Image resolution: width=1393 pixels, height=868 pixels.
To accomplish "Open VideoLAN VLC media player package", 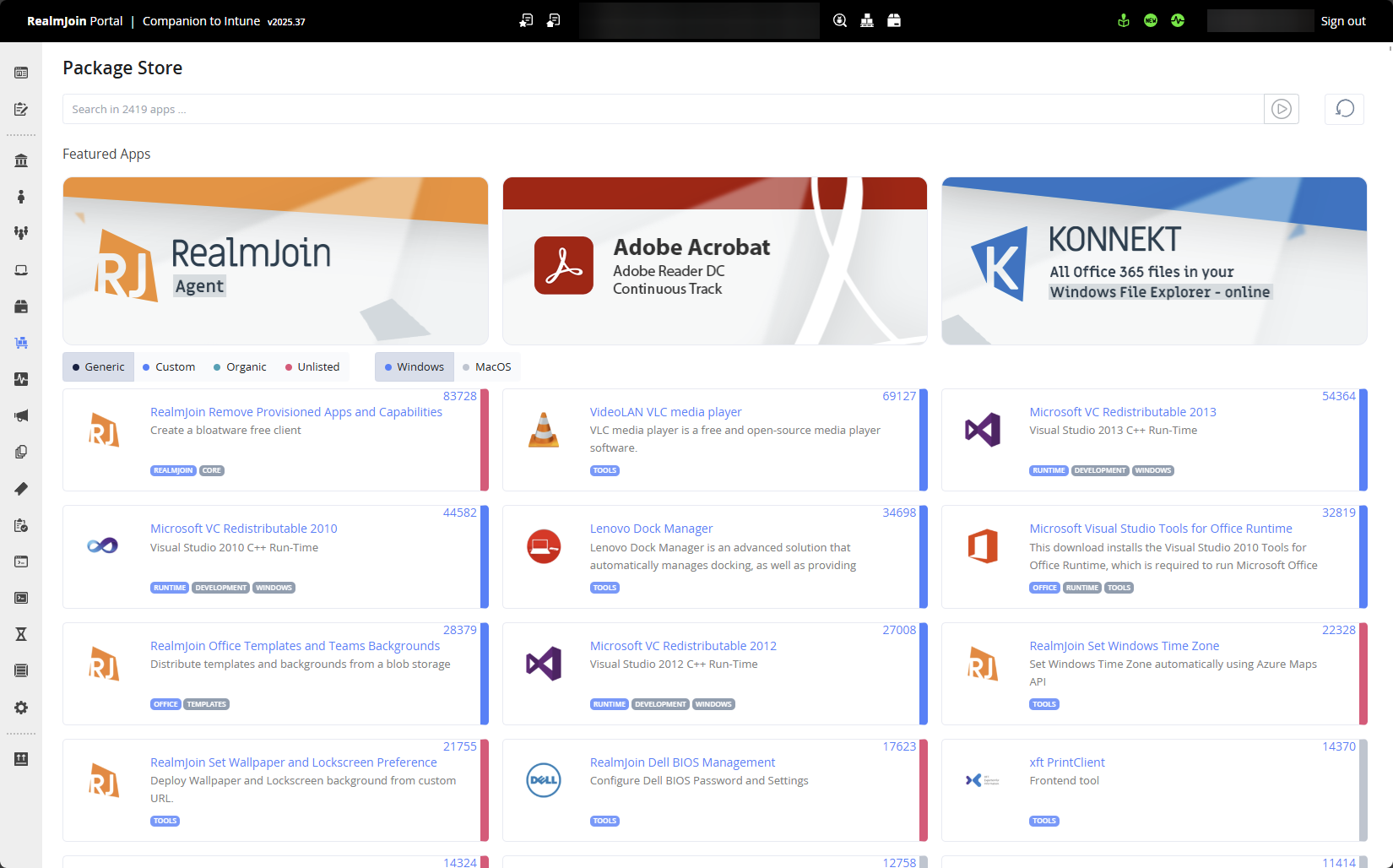I will pyautogui.click(x=665, y=412).
